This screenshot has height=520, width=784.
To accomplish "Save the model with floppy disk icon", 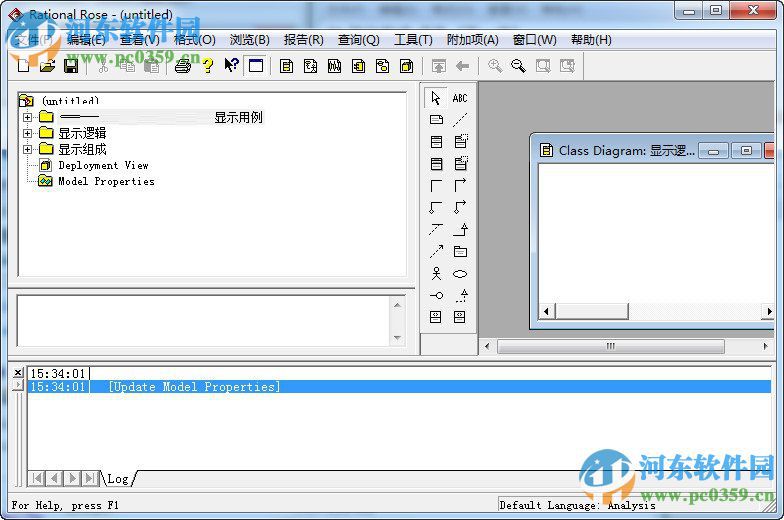I will point(71,66).
